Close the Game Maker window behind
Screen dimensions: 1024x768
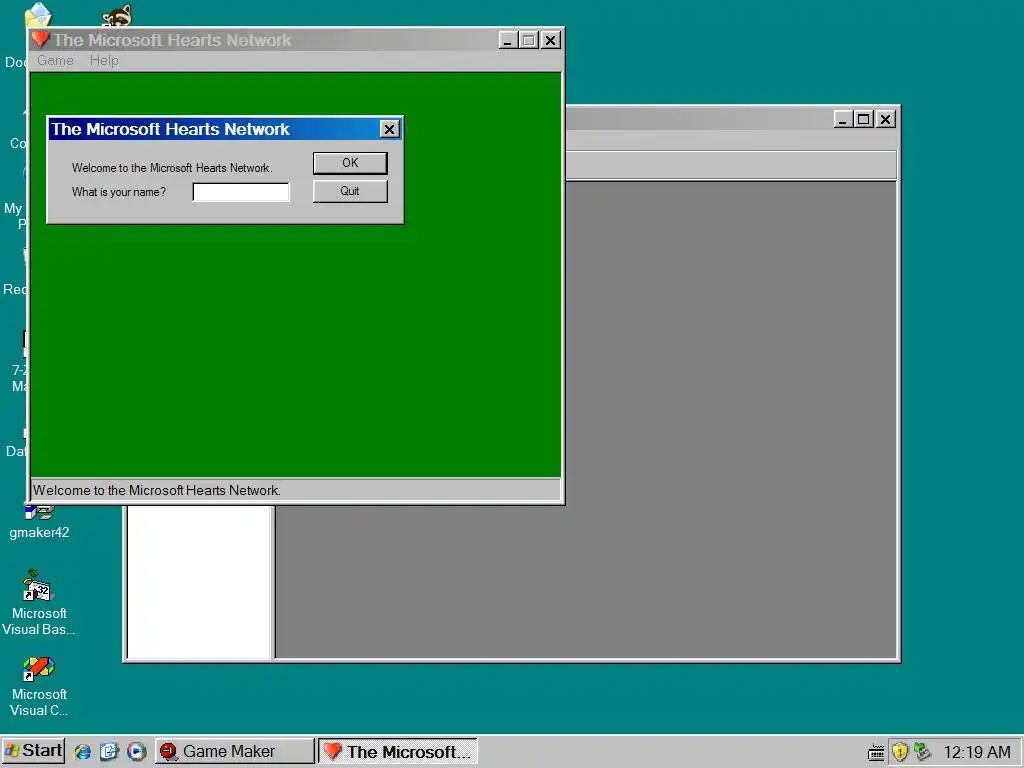(x=886, y=120)
